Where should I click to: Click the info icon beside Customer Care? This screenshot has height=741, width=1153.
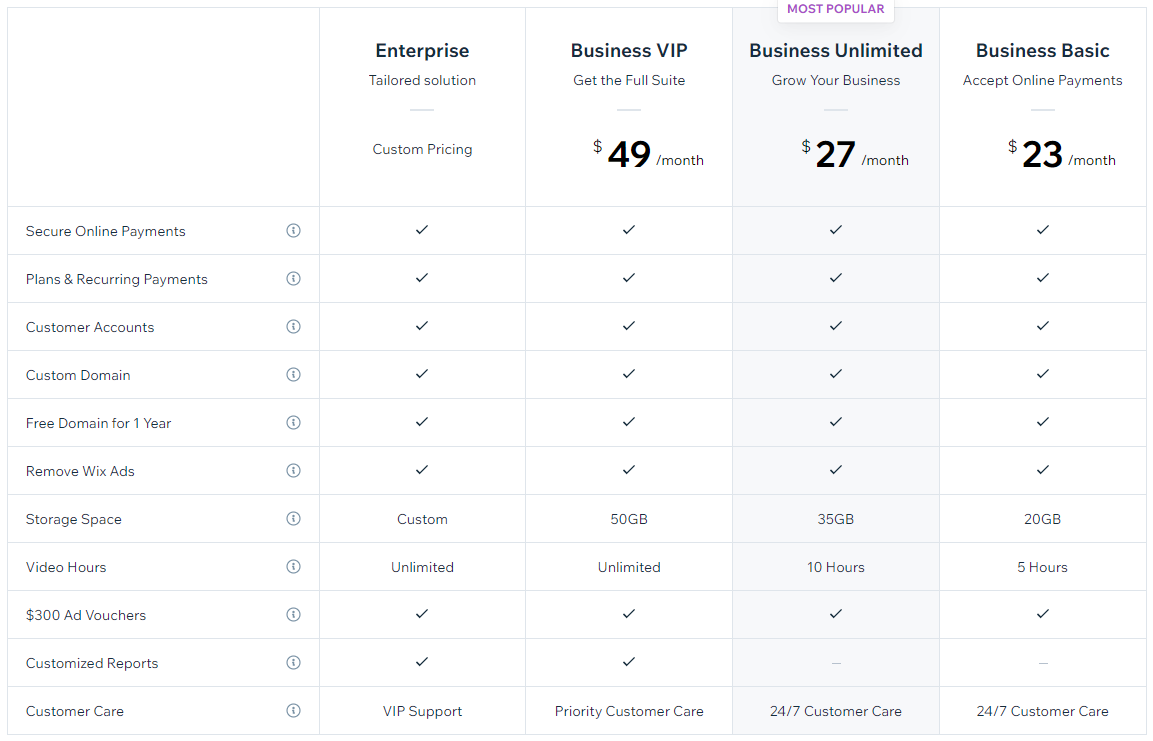(x=293, y=710)
